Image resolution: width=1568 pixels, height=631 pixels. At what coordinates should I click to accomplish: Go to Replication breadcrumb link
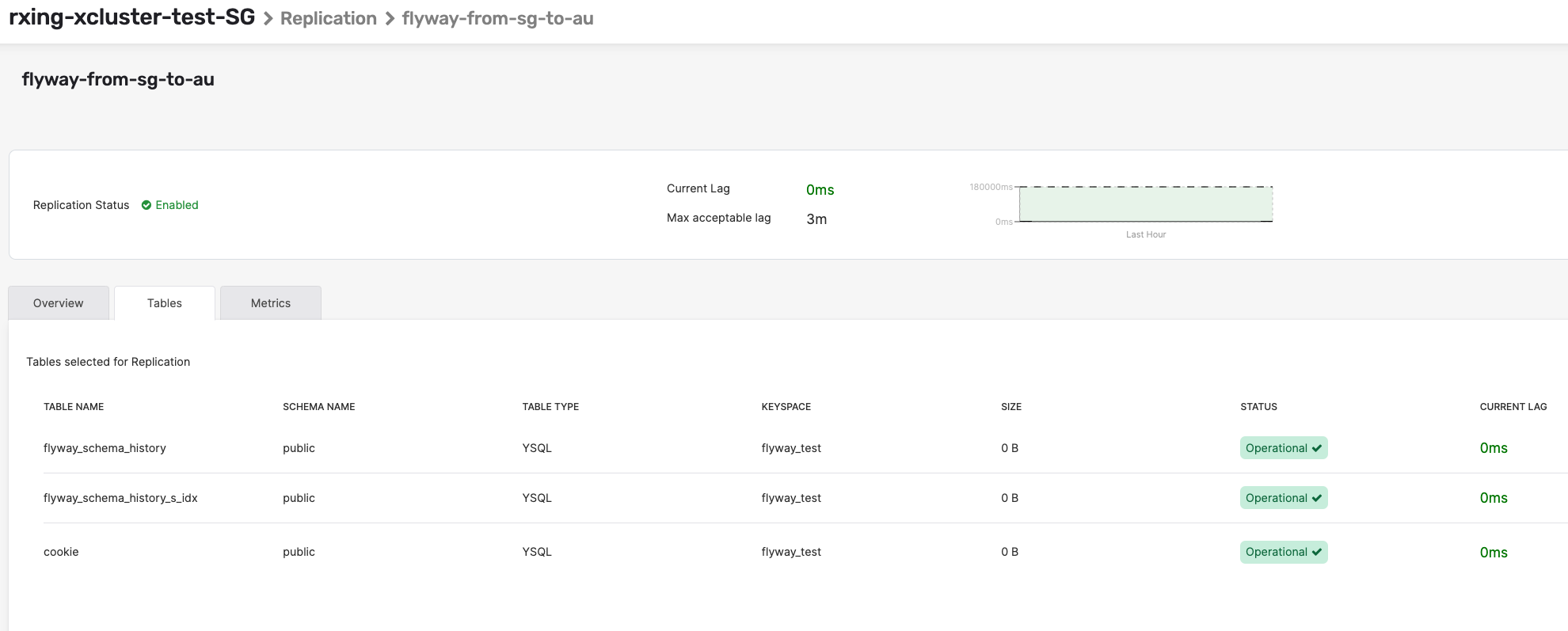tap(329, 18)
